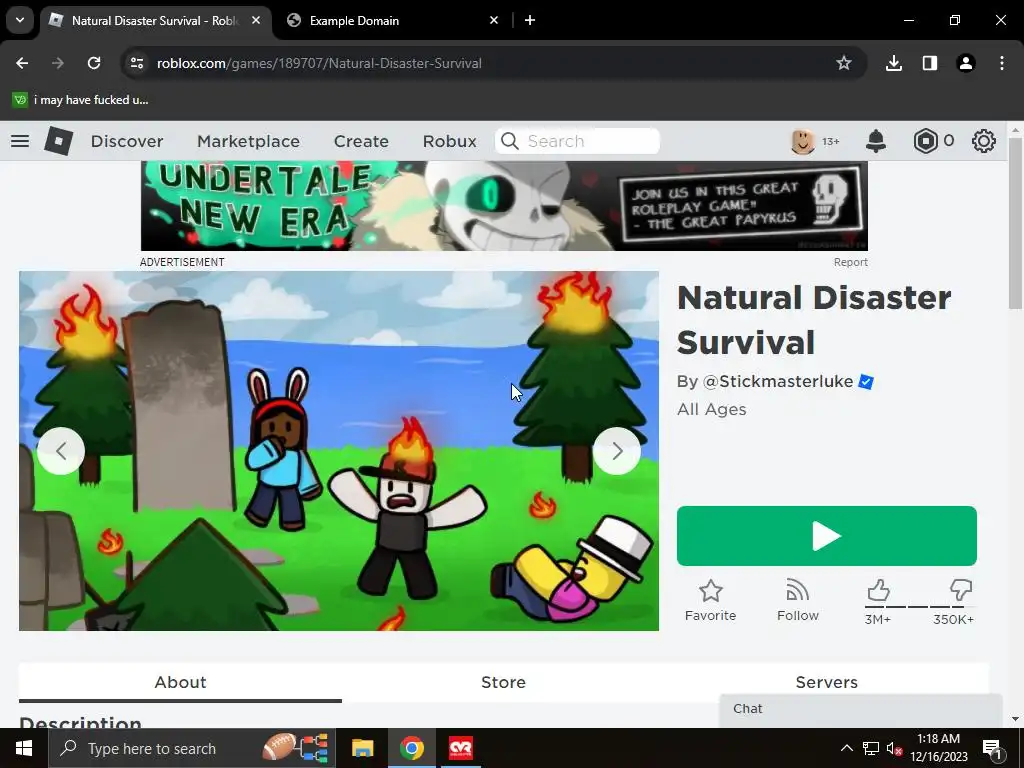Reload the current page
The width and height of the screenshot is (1024, 768).
(x=94, y=63)
